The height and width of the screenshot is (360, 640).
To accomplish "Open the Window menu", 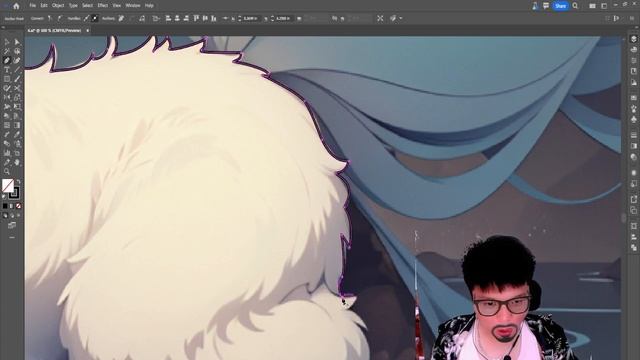I will click(133, 6).
